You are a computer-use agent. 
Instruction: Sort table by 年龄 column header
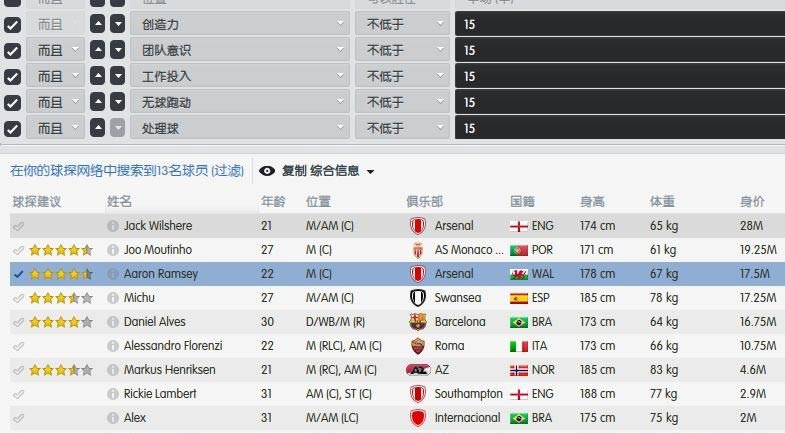tap(273, 201)
